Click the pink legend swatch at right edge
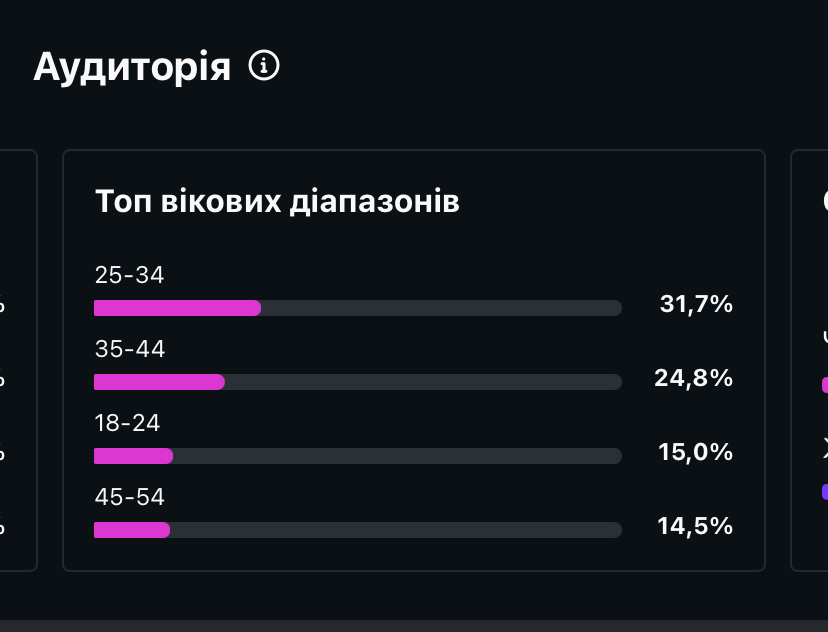 pyautogui.click(x=824, y=385)
